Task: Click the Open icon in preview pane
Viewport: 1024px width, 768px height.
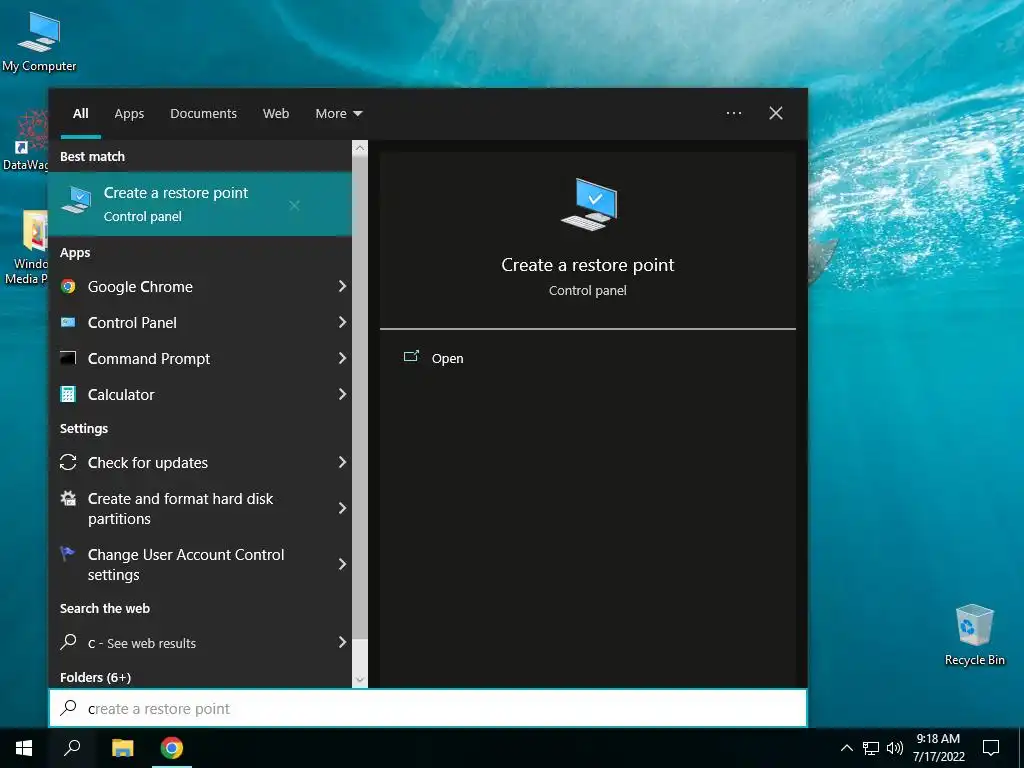Action: point(411,357)
